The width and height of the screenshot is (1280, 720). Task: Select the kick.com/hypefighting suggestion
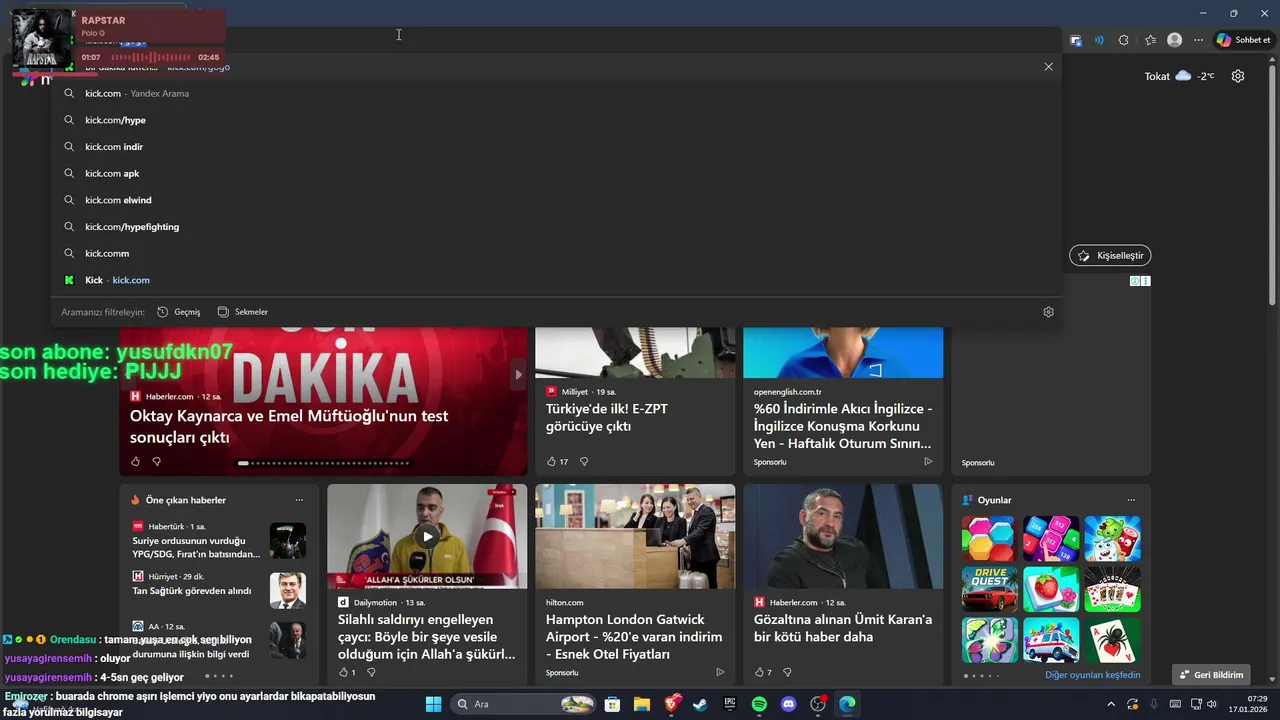(556, 227)
